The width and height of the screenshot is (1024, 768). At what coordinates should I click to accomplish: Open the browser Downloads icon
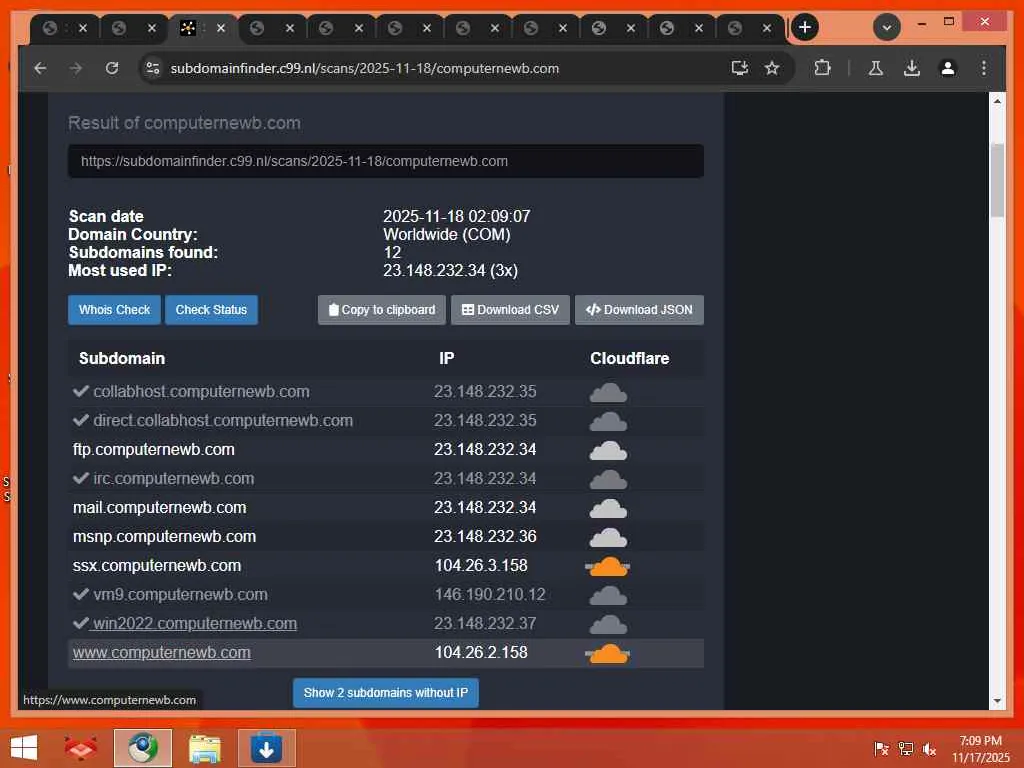[x=912, y=68]
